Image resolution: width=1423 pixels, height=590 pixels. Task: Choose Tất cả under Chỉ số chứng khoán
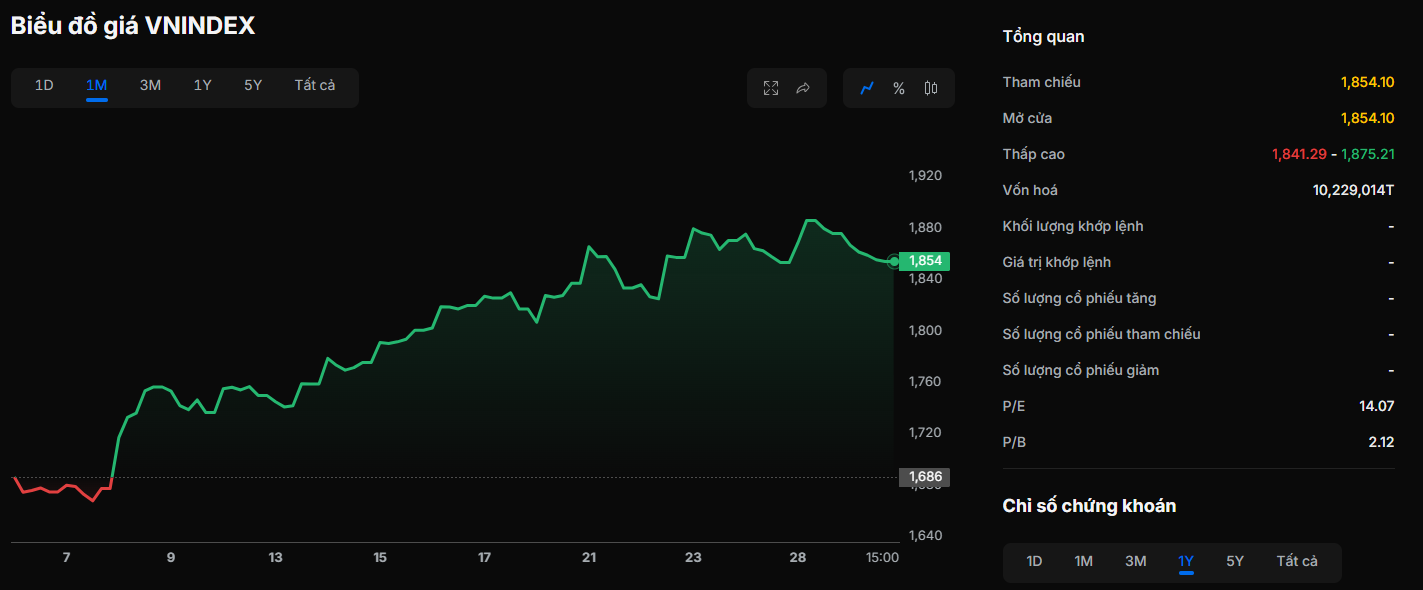1297,562
